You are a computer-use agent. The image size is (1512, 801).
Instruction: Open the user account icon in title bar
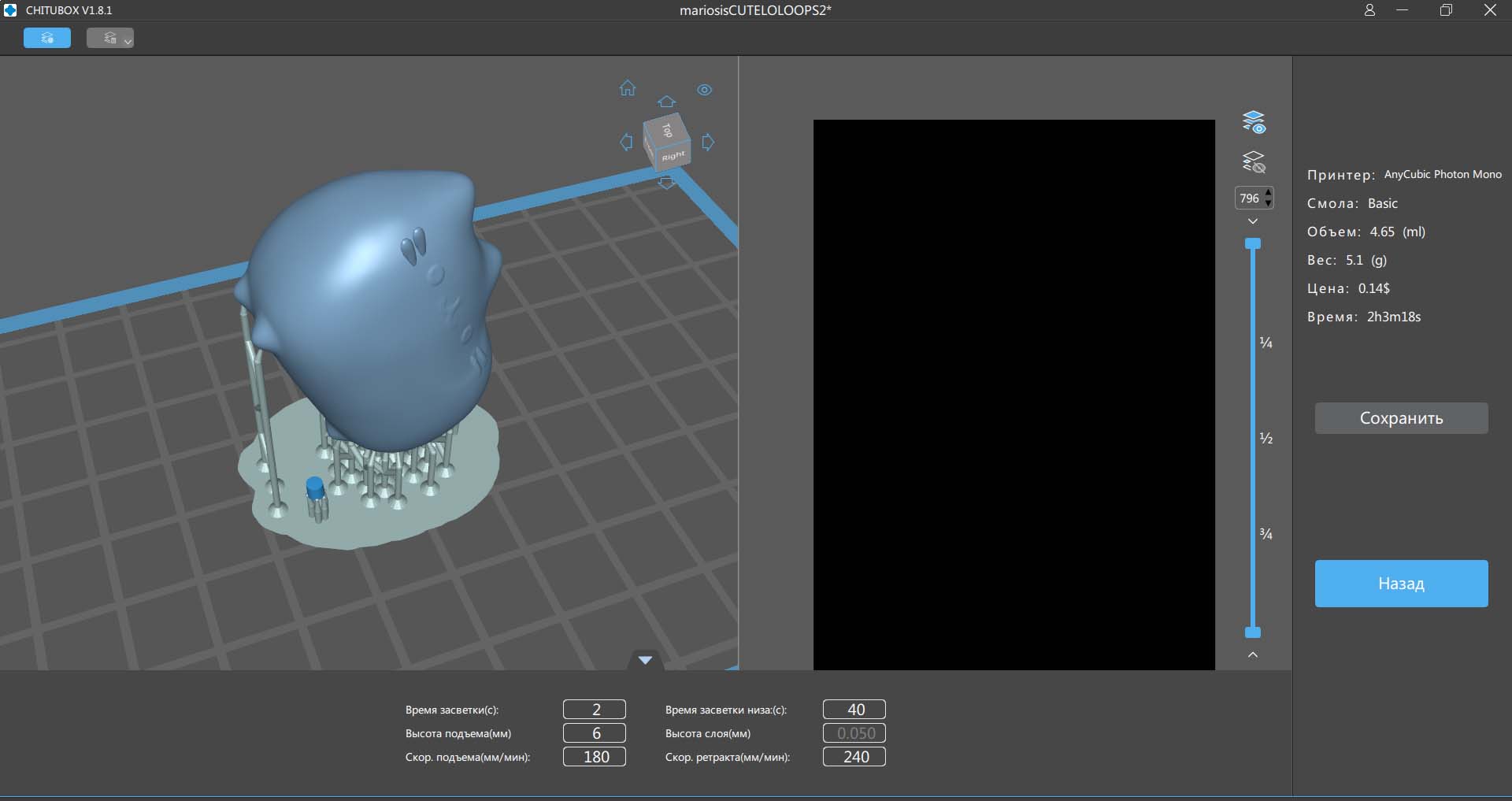point(1369,10)
